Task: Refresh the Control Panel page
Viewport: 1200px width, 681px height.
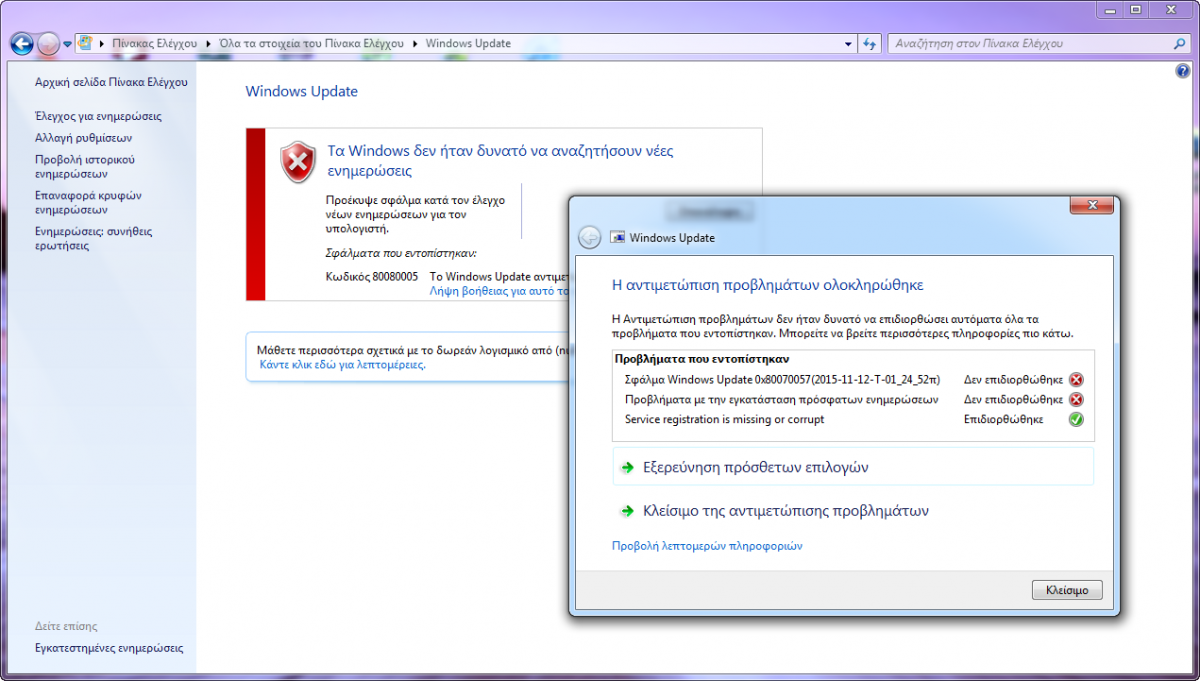Action: click(x=870, y=44)
